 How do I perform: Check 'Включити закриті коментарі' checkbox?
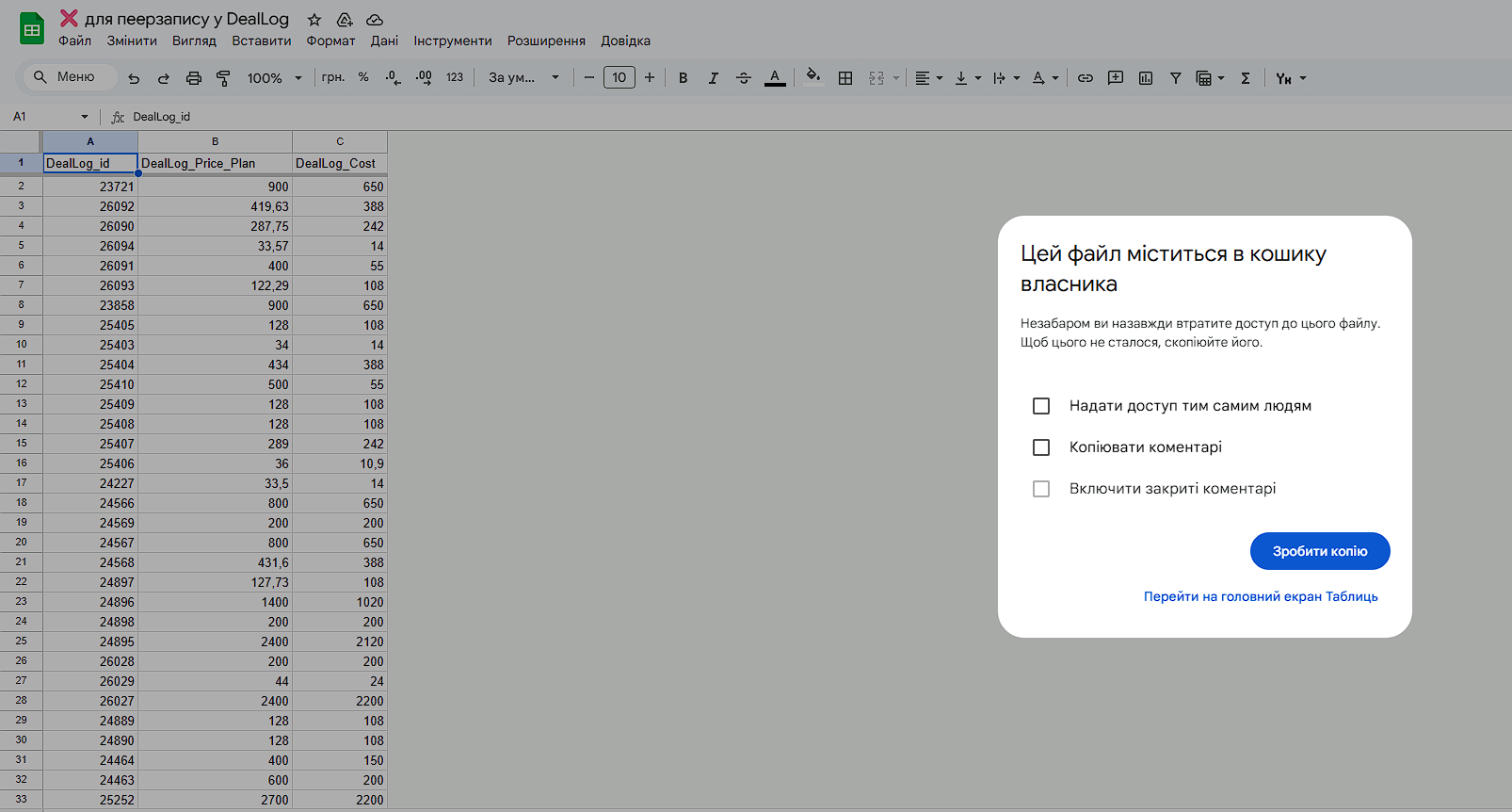[1041, 489]
